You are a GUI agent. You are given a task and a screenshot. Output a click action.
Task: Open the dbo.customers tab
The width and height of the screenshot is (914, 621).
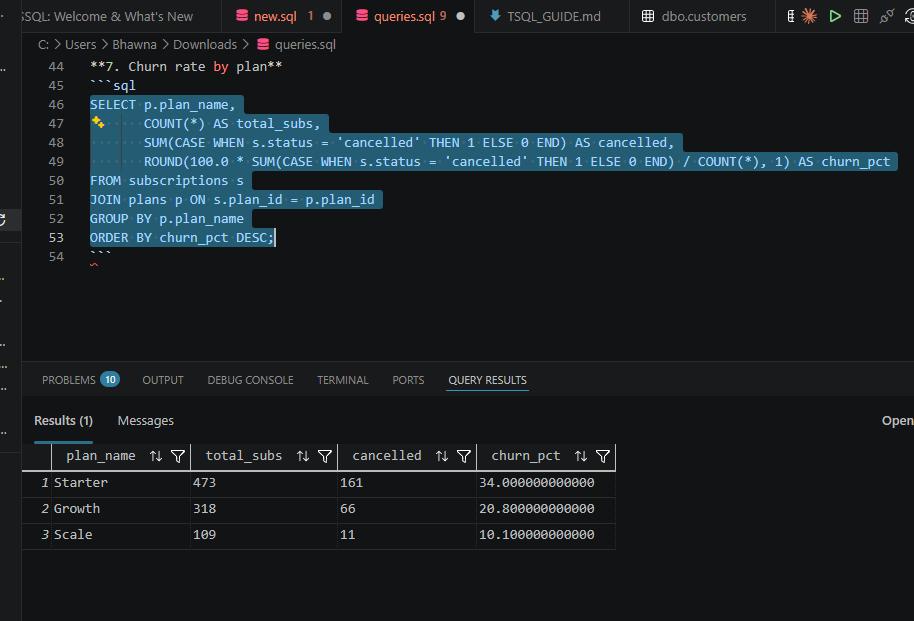[704, 16]
